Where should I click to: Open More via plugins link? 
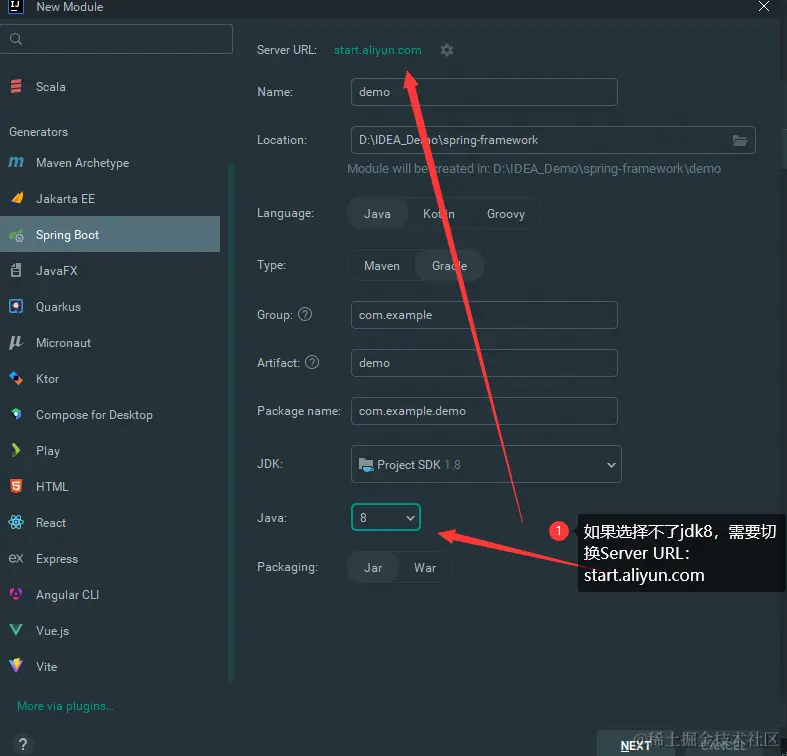pos(65,706)
